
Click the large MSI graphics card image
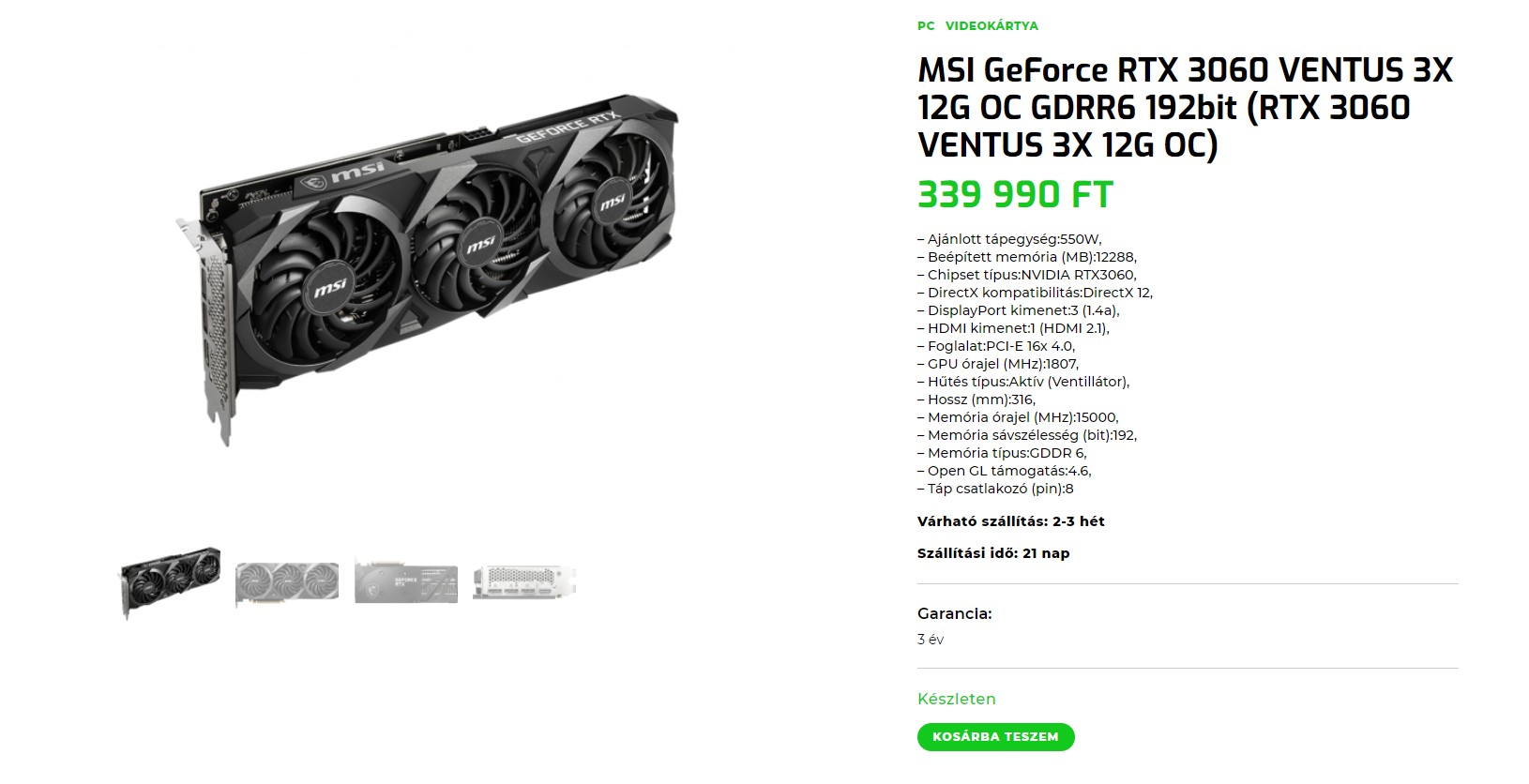coord(427,270)
